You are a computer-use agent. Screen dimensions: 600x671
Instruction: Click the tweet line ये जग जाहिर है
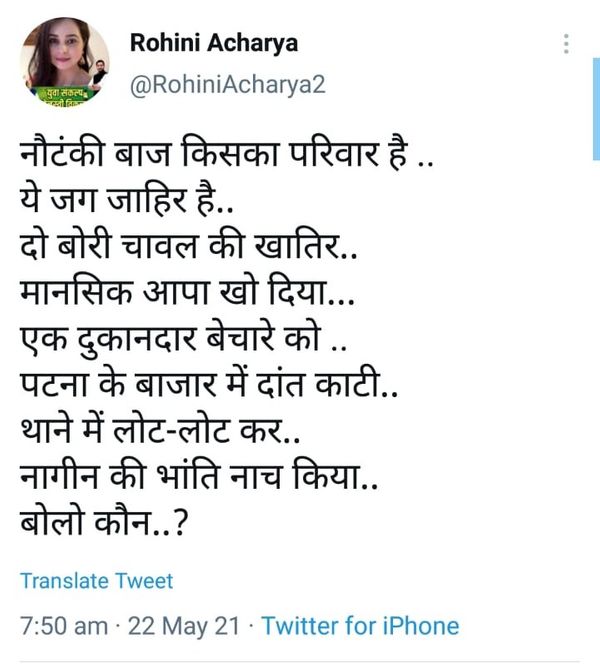[127, 200]
